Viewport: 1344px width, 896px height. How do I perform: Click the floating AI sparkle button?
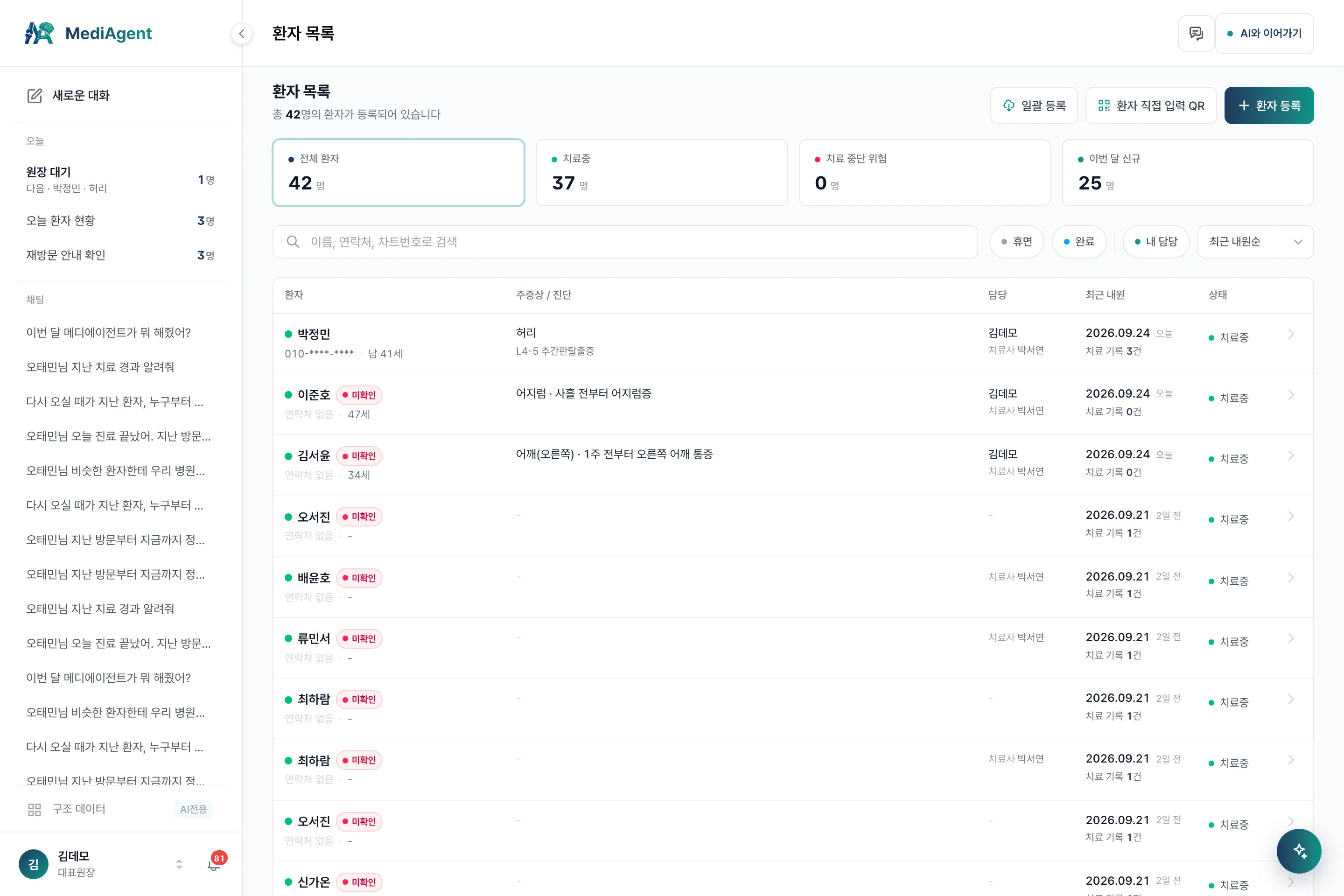[x=1299, y=851]
